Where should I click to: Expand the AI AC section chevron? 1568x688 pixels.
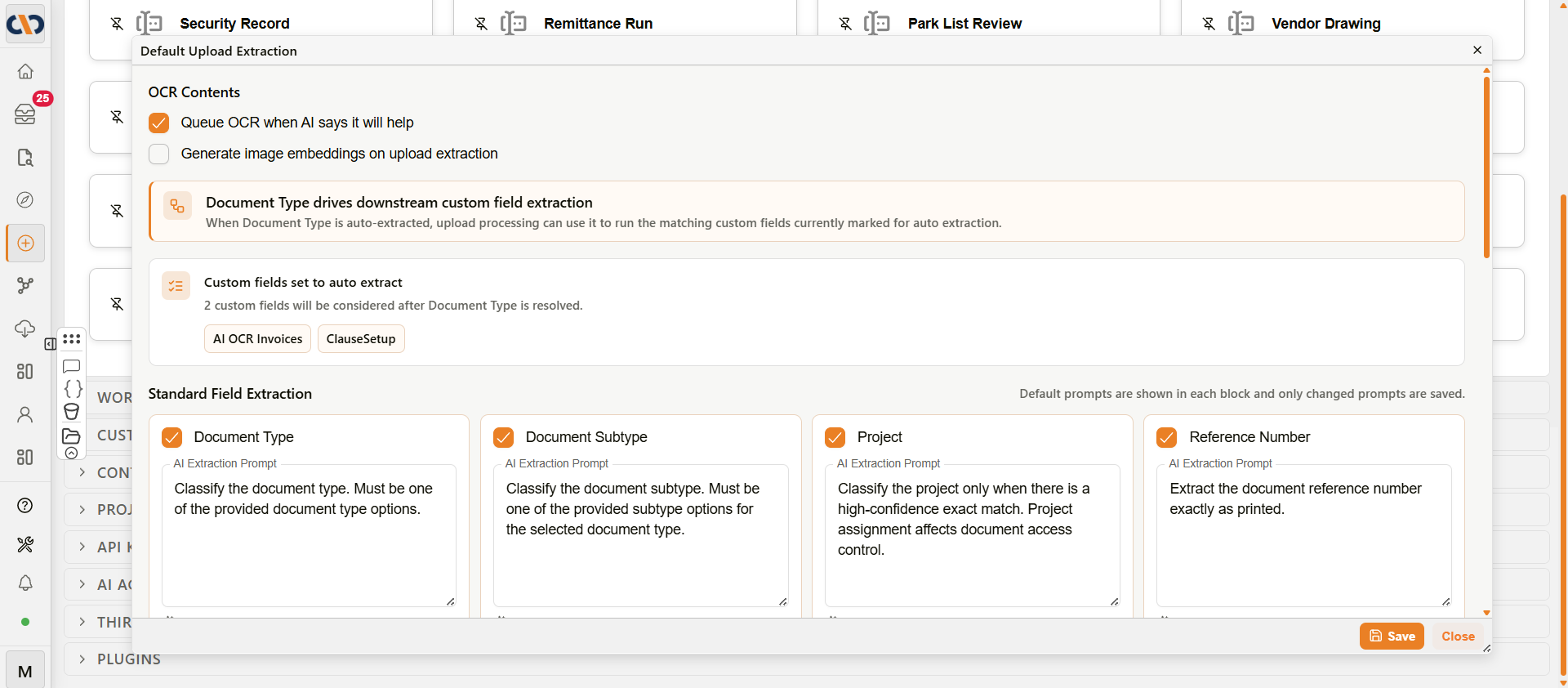(82, 584)
